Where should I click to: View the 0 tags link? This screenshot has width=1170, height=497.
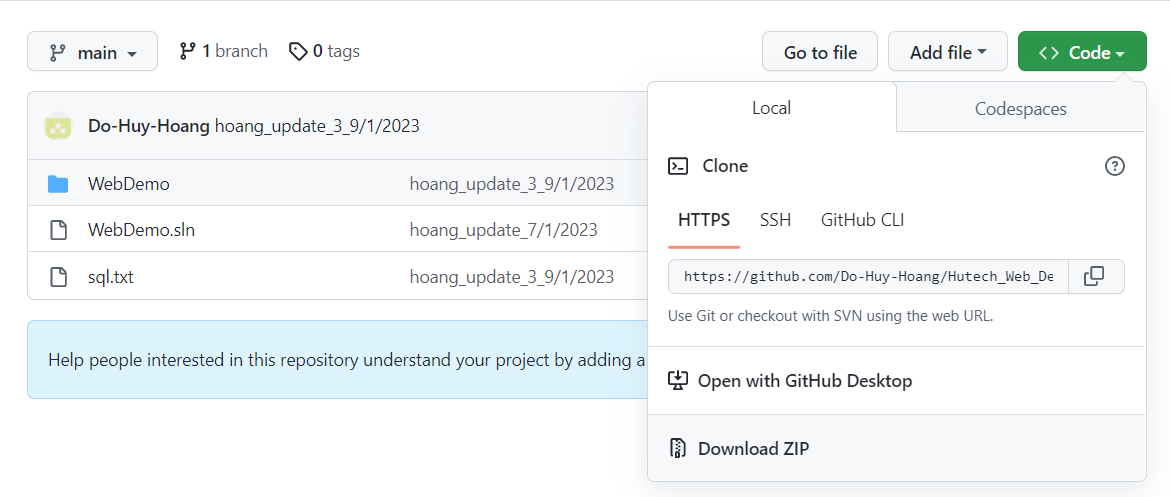click(x=325, y=51)
